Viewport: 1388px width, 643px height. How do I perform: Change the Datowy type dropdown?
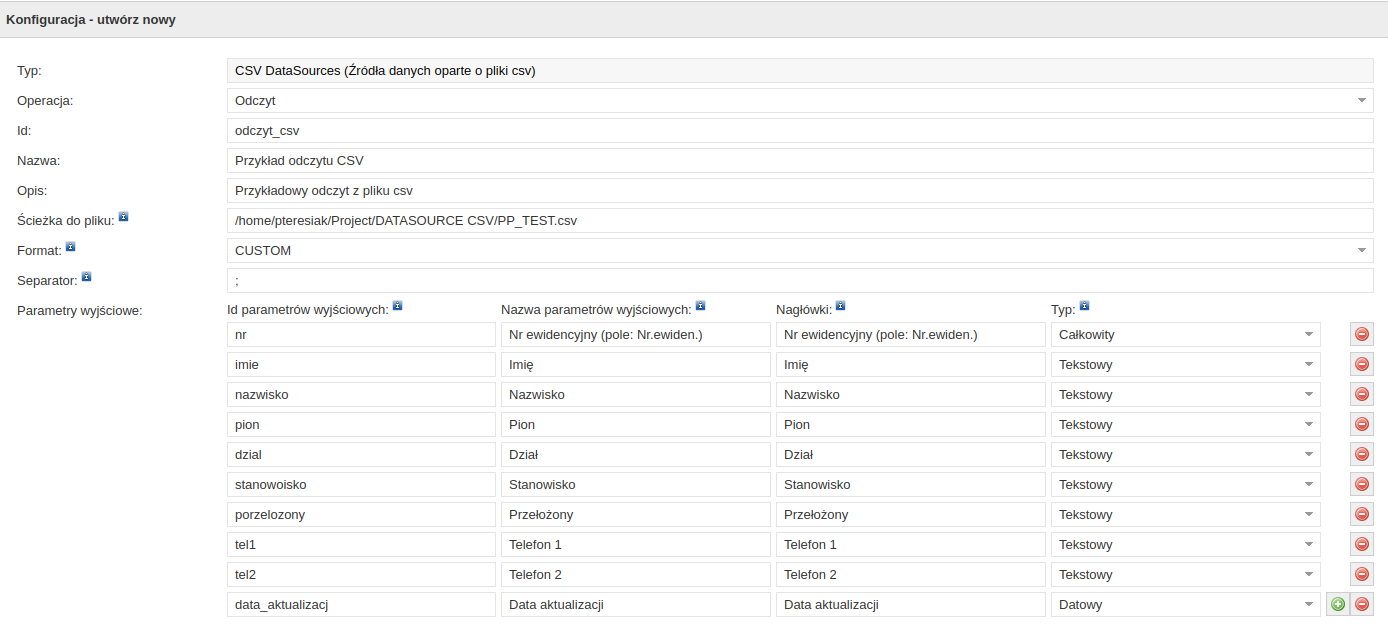coord(1185,605)
